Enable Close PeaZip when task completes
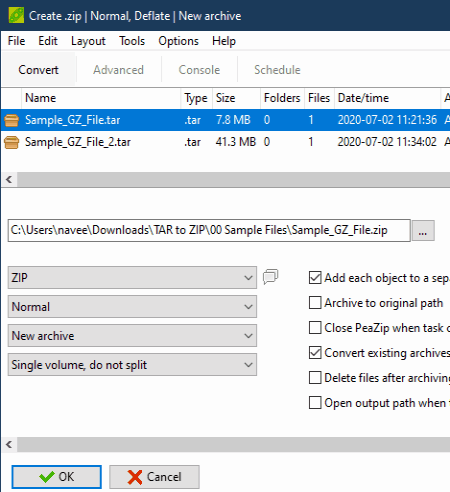 coord(315,328)
